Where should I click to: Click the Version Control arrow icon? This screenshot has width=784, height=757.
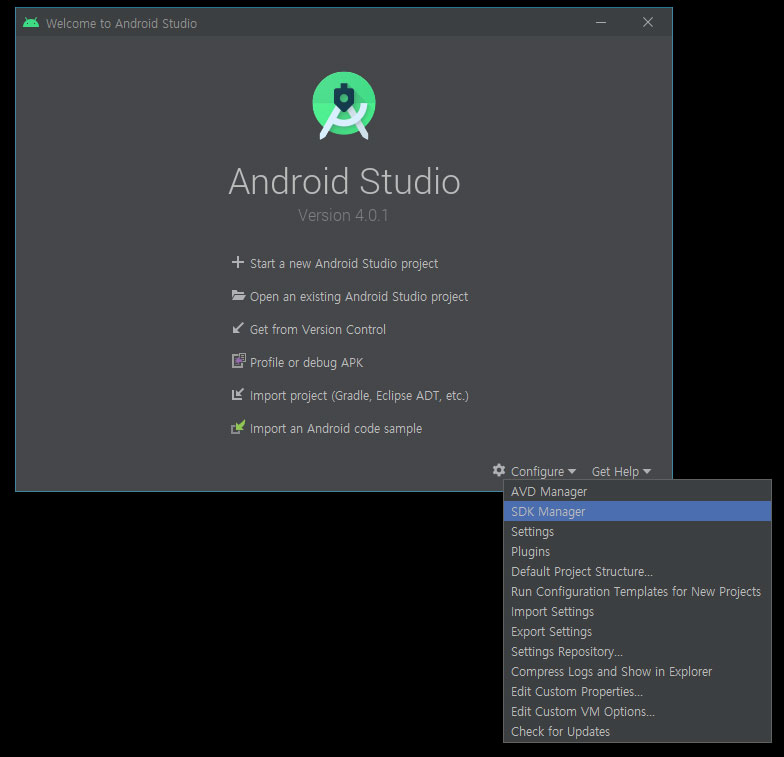[x=238, y=328]
